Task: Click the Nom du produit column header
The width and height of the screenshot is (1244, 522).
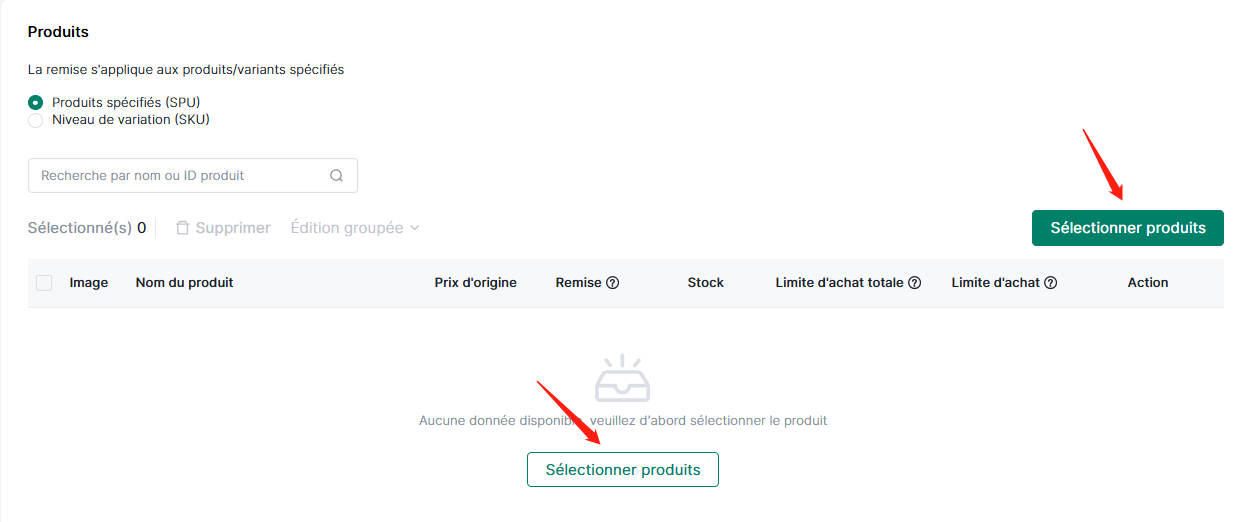Action: coord(184,283)
